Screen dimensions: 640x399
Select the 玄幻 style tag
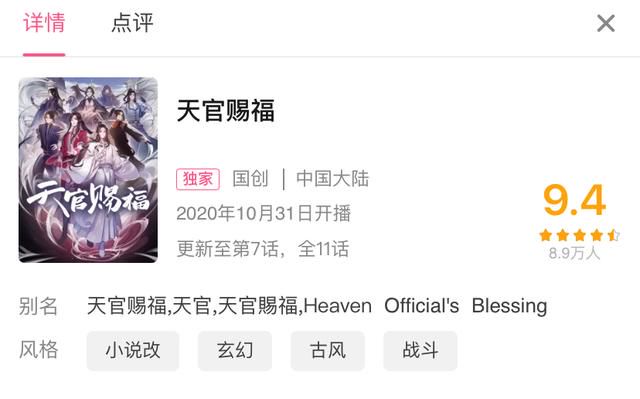[235, 351]
